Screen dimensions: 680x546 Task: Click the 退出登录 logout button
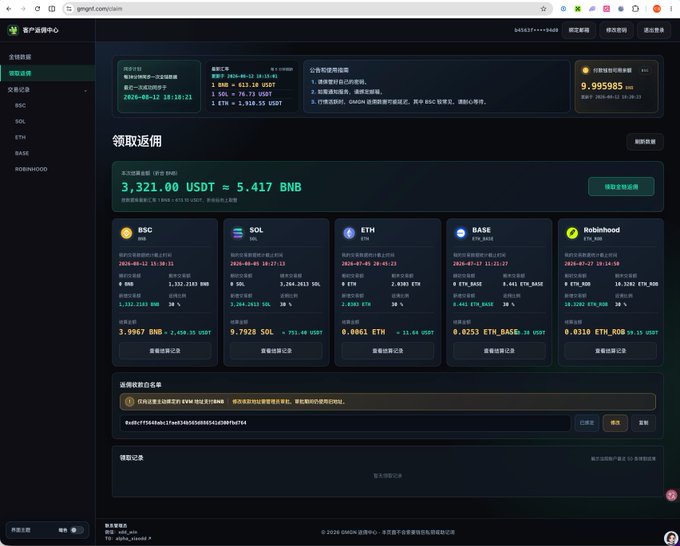(654, 30)
